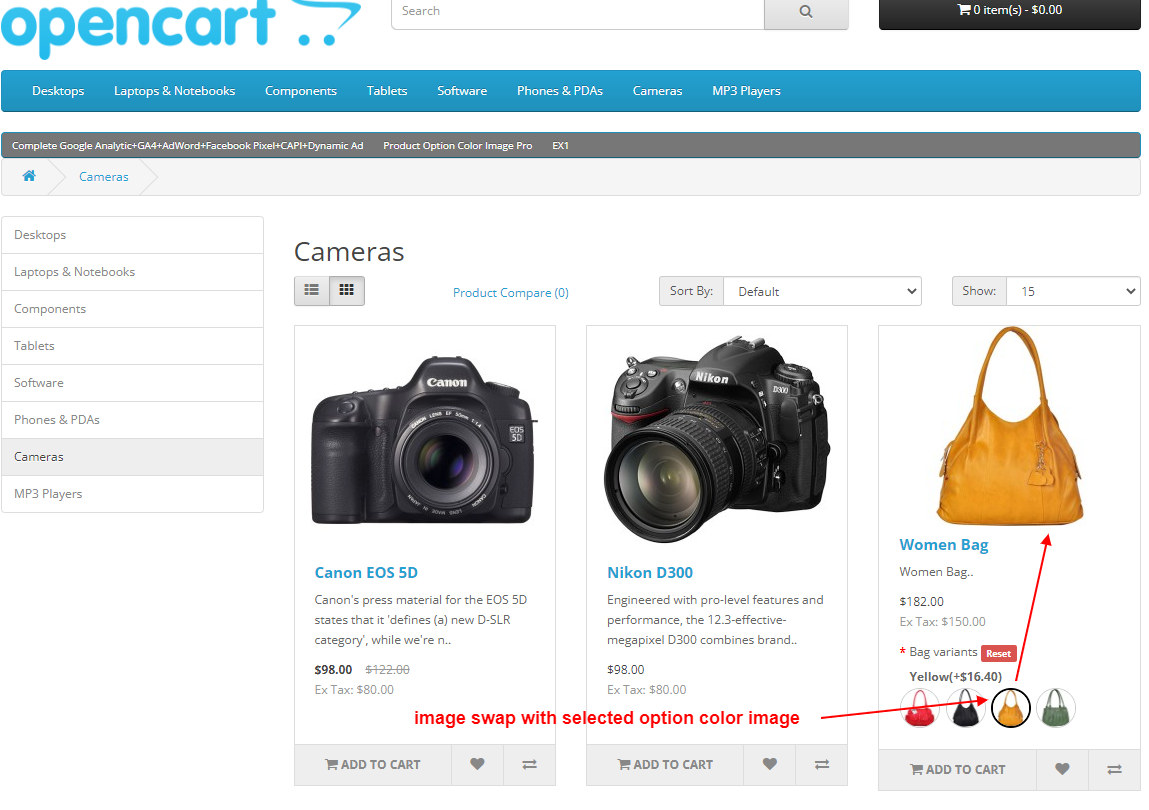Open the Cameras navigation menu
The height and width of the screenshot is (810, 1149).
pos(657,91)
